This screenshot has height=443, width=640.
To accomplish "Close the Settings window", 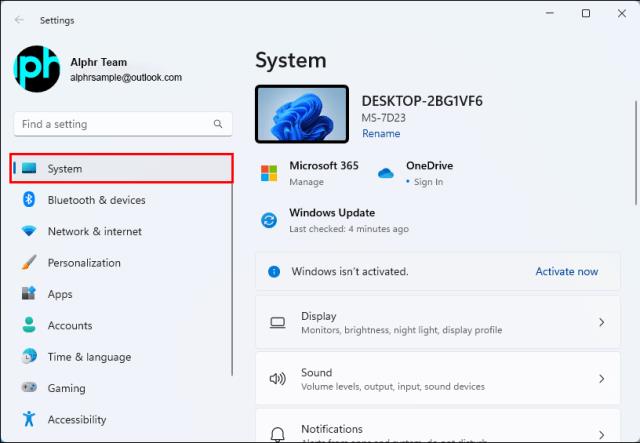I will [x=622, y=13].
